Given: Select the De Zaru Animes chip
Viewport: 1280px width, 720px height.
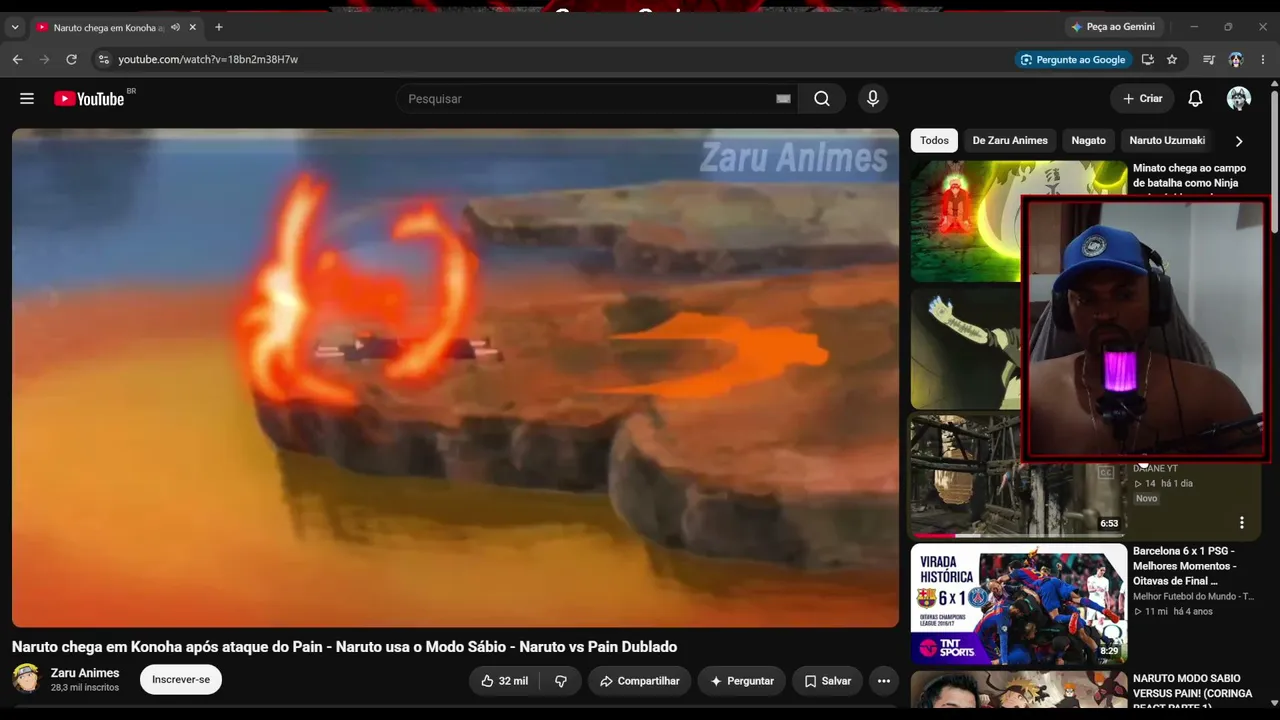Looking at the screenshot, I should tap(1010, 141).
